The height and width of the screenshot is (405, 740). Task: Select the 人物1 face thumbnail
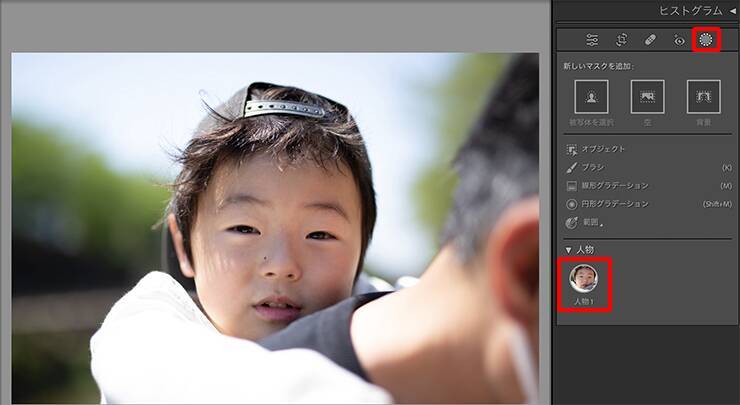point(584,278)
